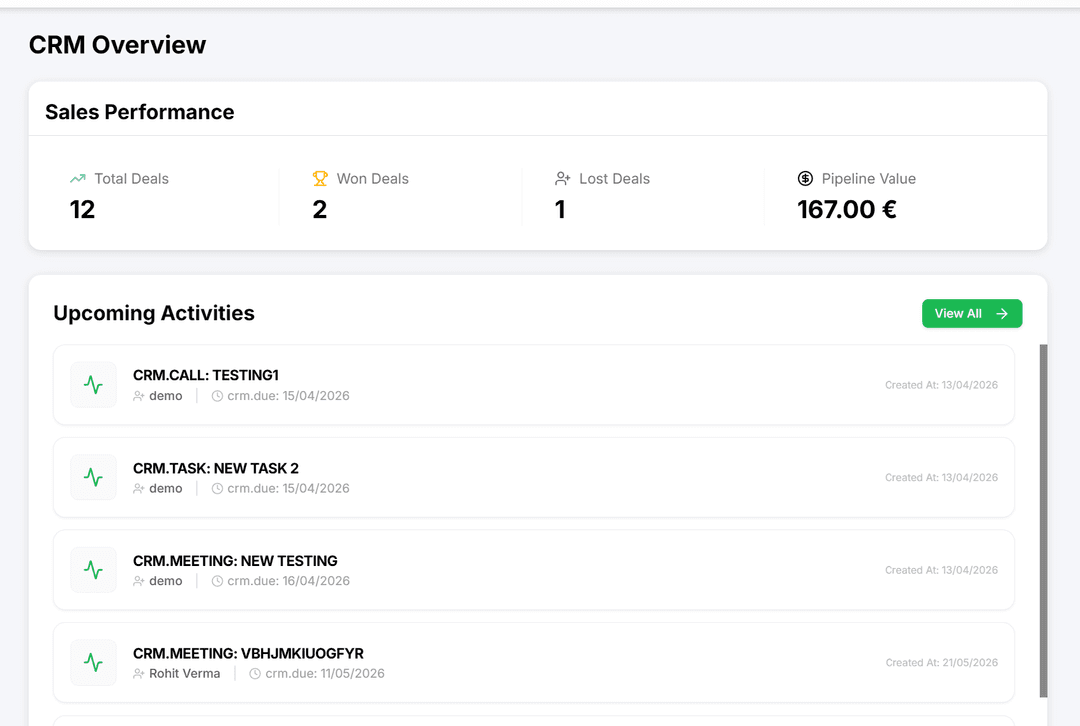Click the Lost Deals person icon

pyautogui.click(x=563, y=178)
